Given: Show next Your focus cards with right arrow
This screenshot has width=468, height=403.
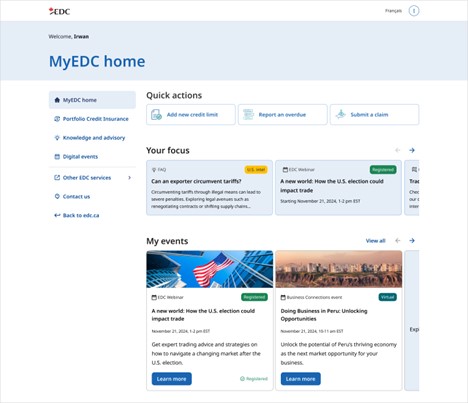Looking at the screenshot, I should pos(412,150).
